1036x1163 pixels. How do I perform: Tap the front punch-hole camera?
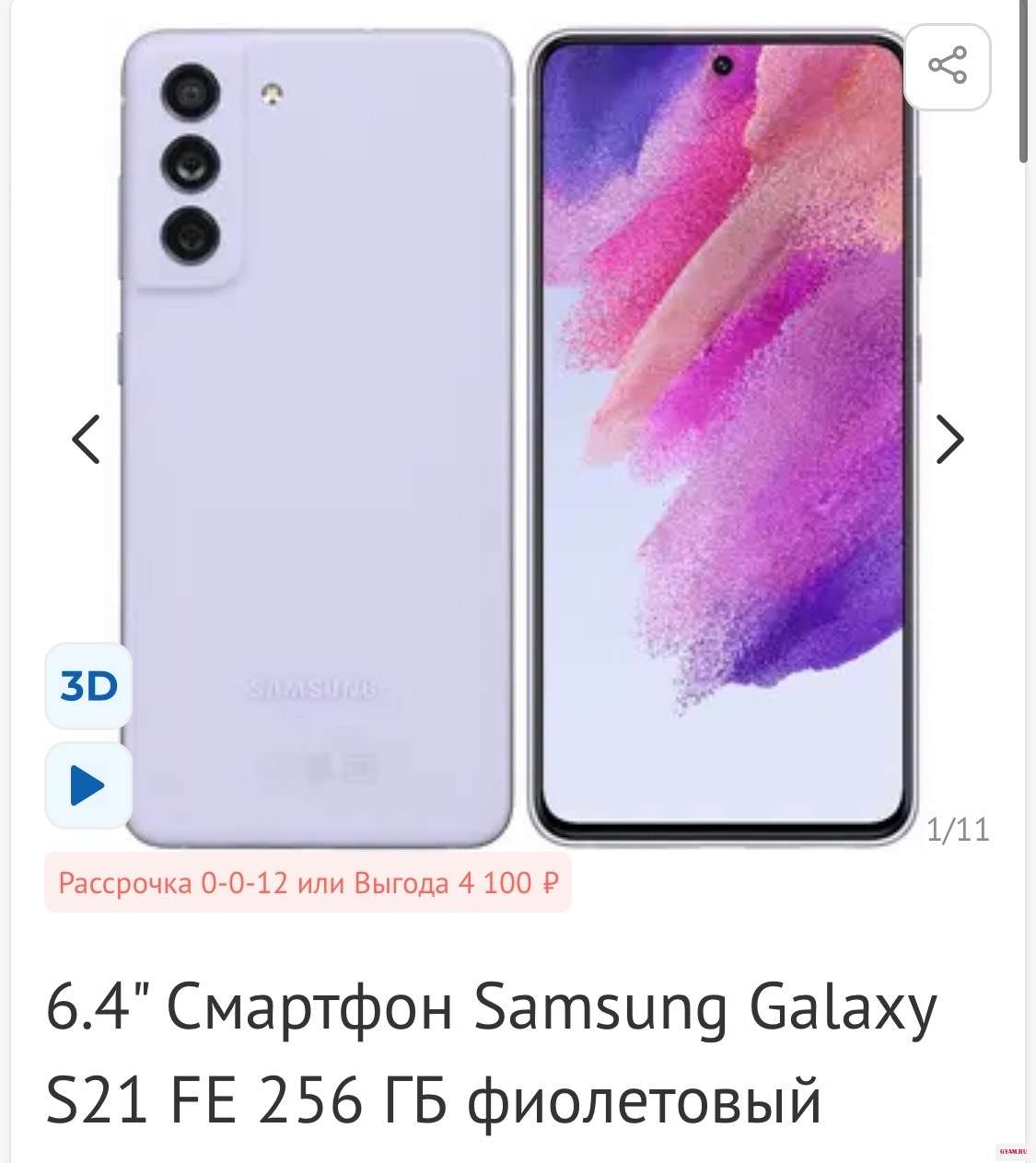723,65
